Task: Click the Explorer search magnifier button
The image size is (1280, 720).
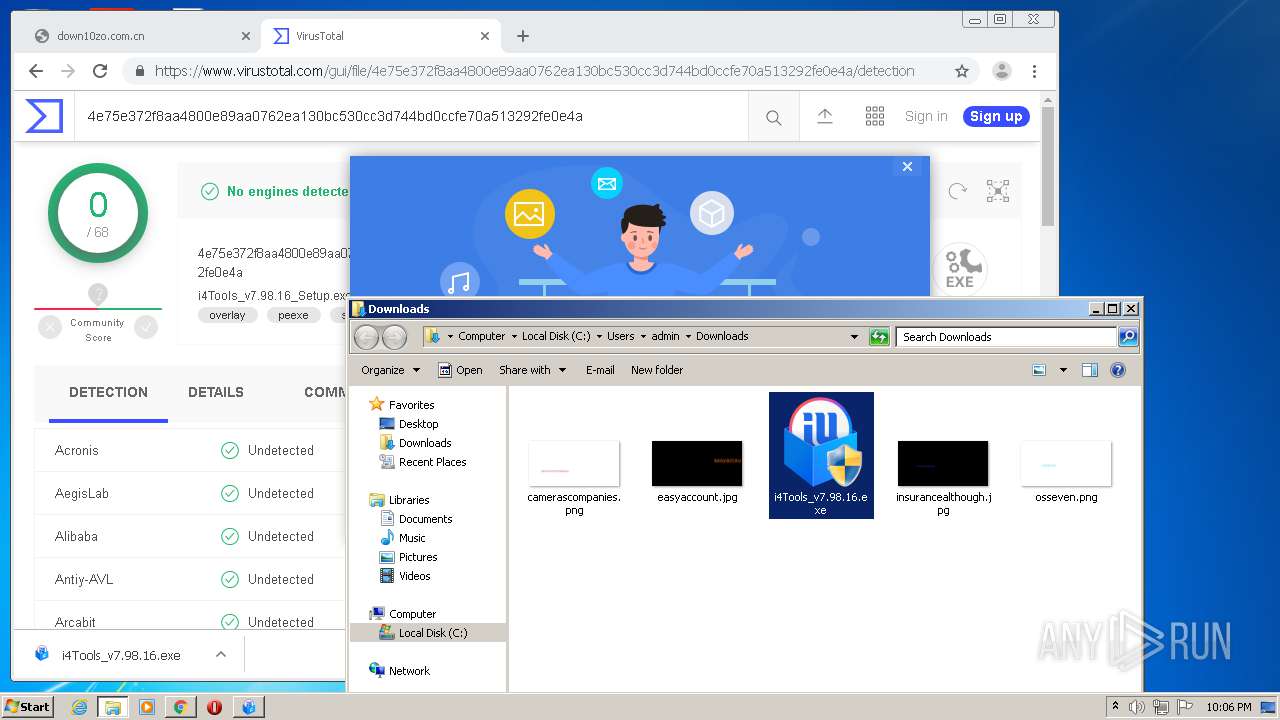Action: point(1128,337)
